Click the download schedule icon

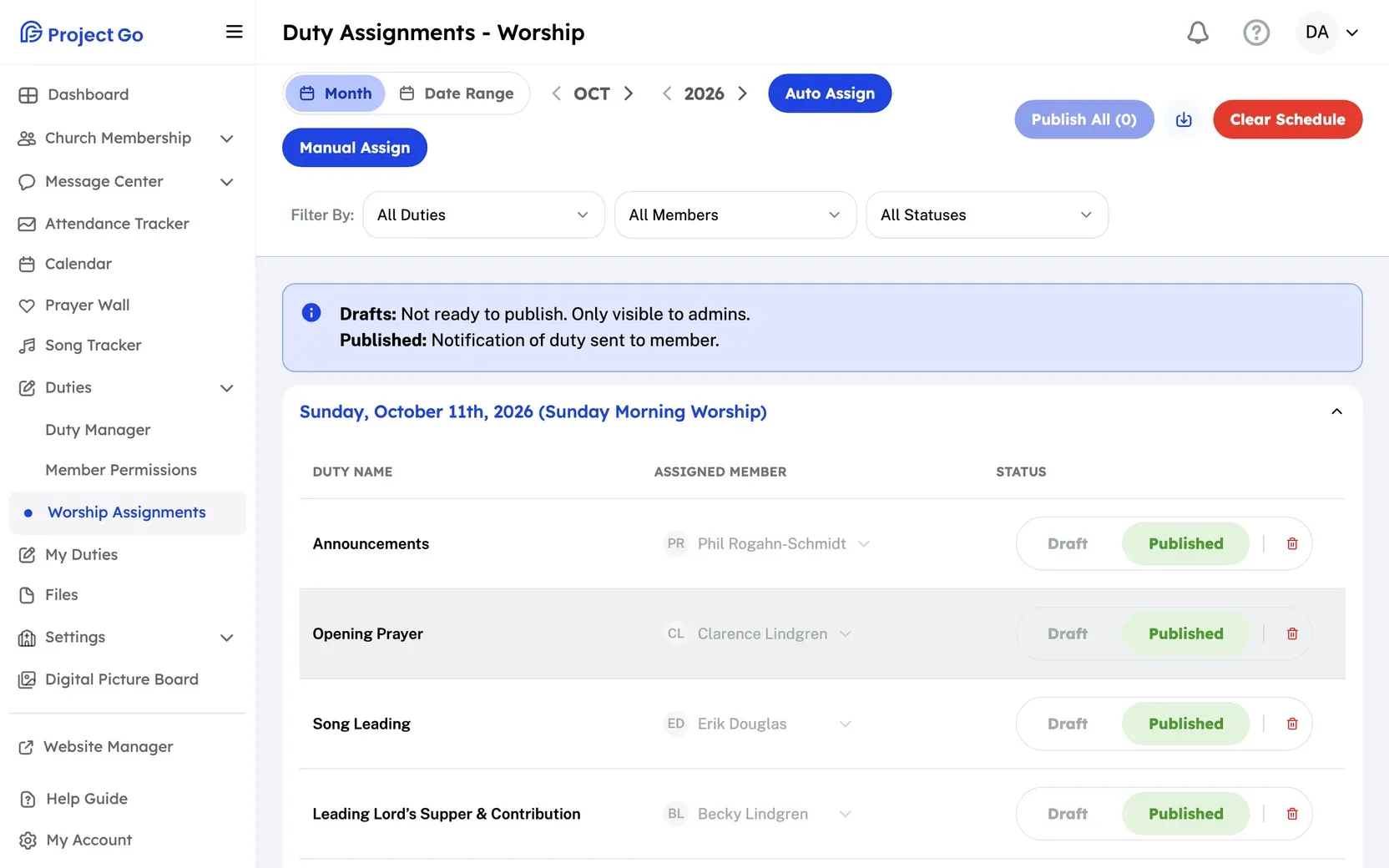click(1184, 119)
